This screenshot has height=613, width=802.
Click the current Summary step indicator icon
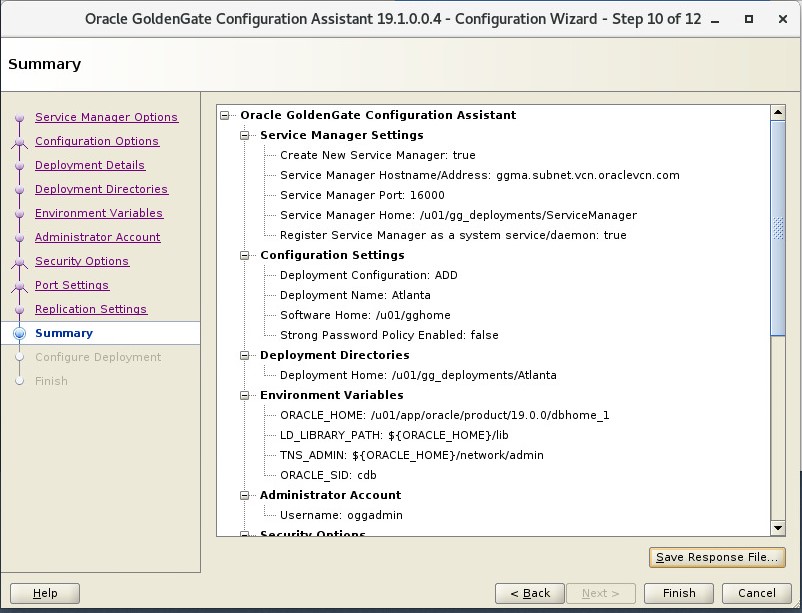[x=19, y=334]
